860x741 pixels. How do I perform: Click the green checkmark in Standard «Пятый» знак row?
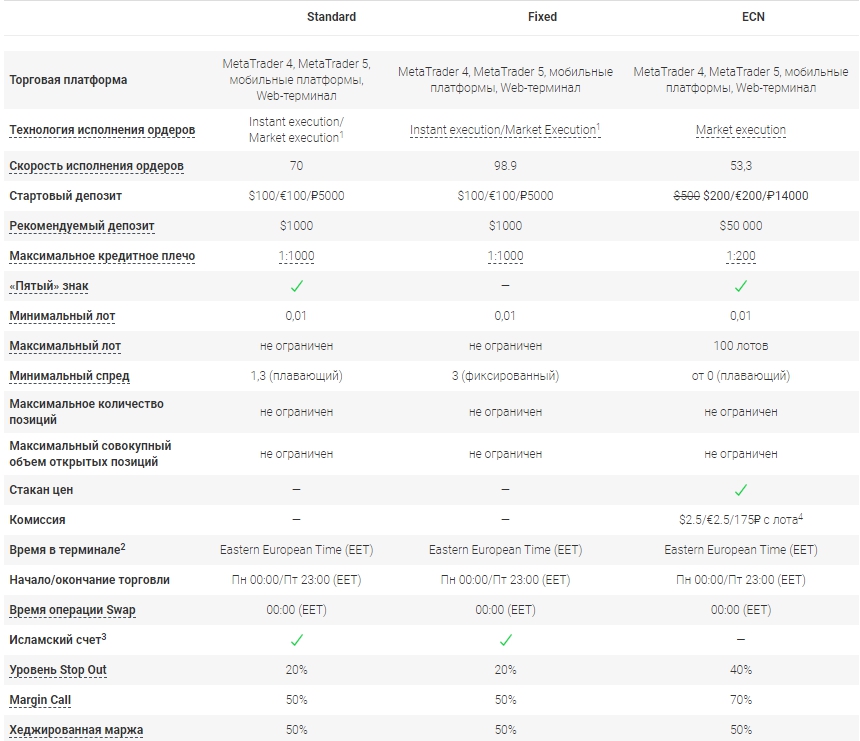click(x=296, y=286)
